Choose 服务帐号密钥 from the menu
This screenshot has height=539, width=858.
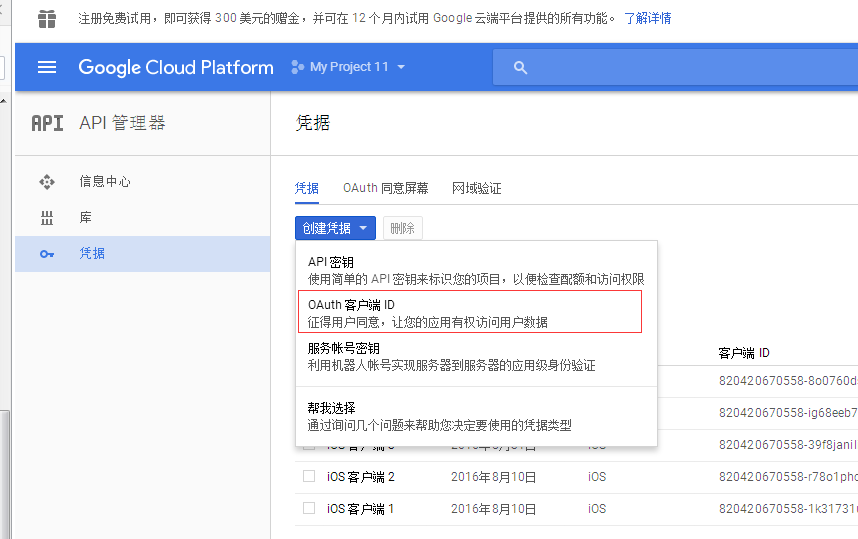tap(476, 356)
